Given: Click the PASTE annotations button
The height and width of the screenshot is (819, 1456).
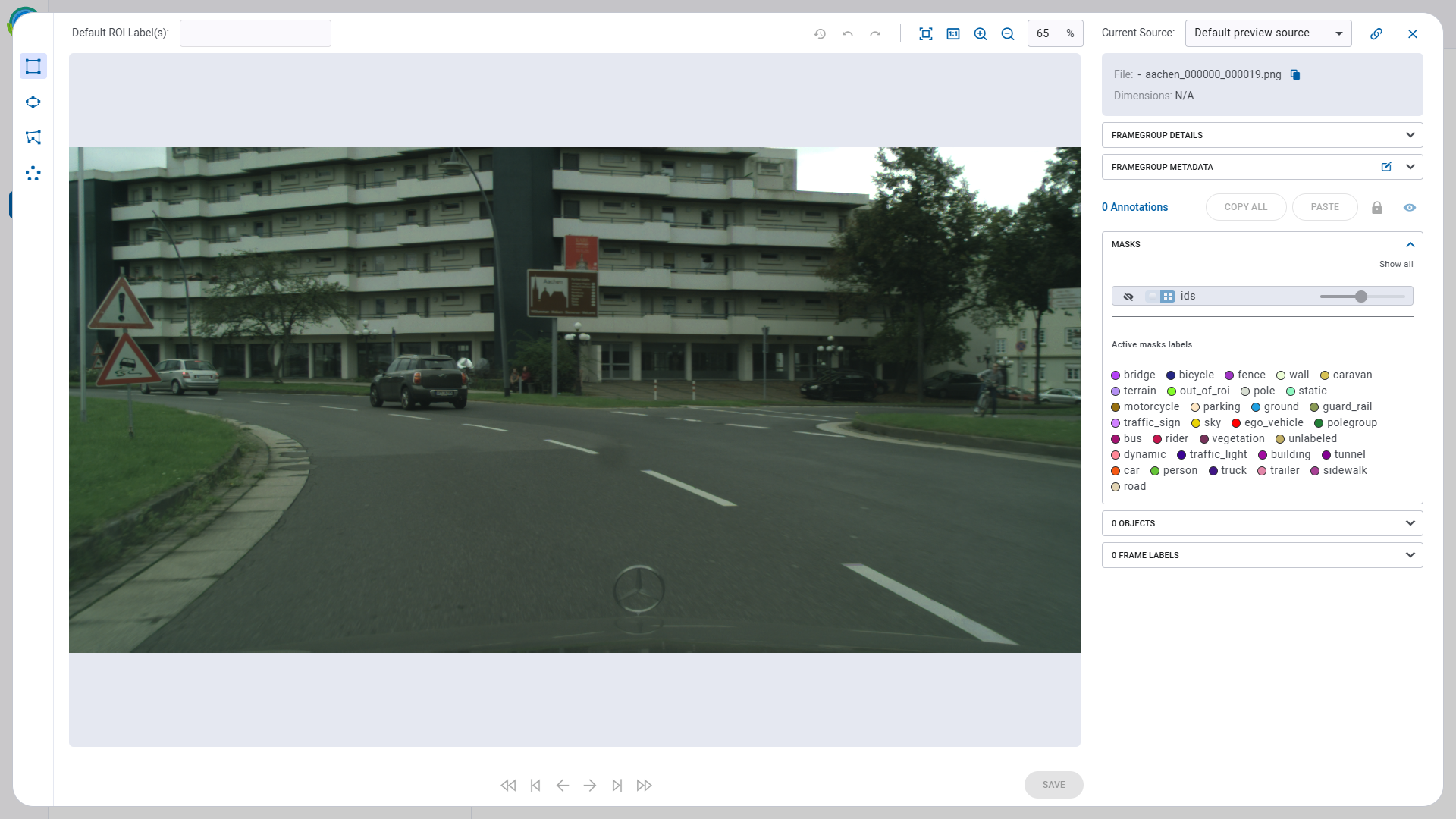Looking at the screenshot, I should (x=1324, y=207).
